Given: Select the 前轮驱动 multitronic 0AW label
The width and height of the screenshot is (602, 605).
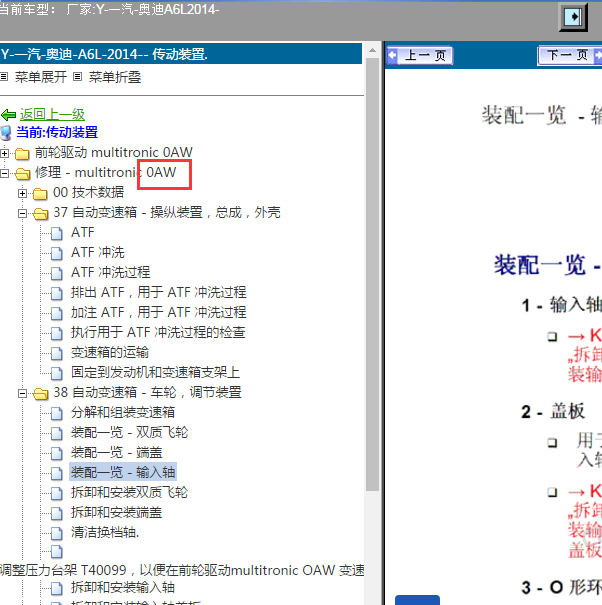Looking at the screenshot, I should (114, 152).
